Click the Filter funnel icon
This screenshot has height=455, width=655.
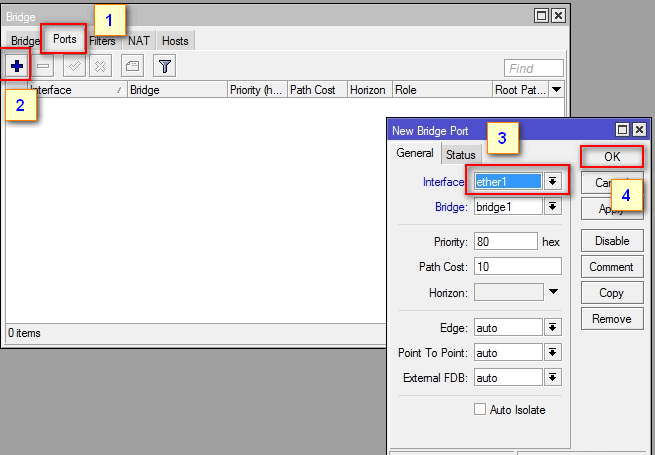click(164, 66)
